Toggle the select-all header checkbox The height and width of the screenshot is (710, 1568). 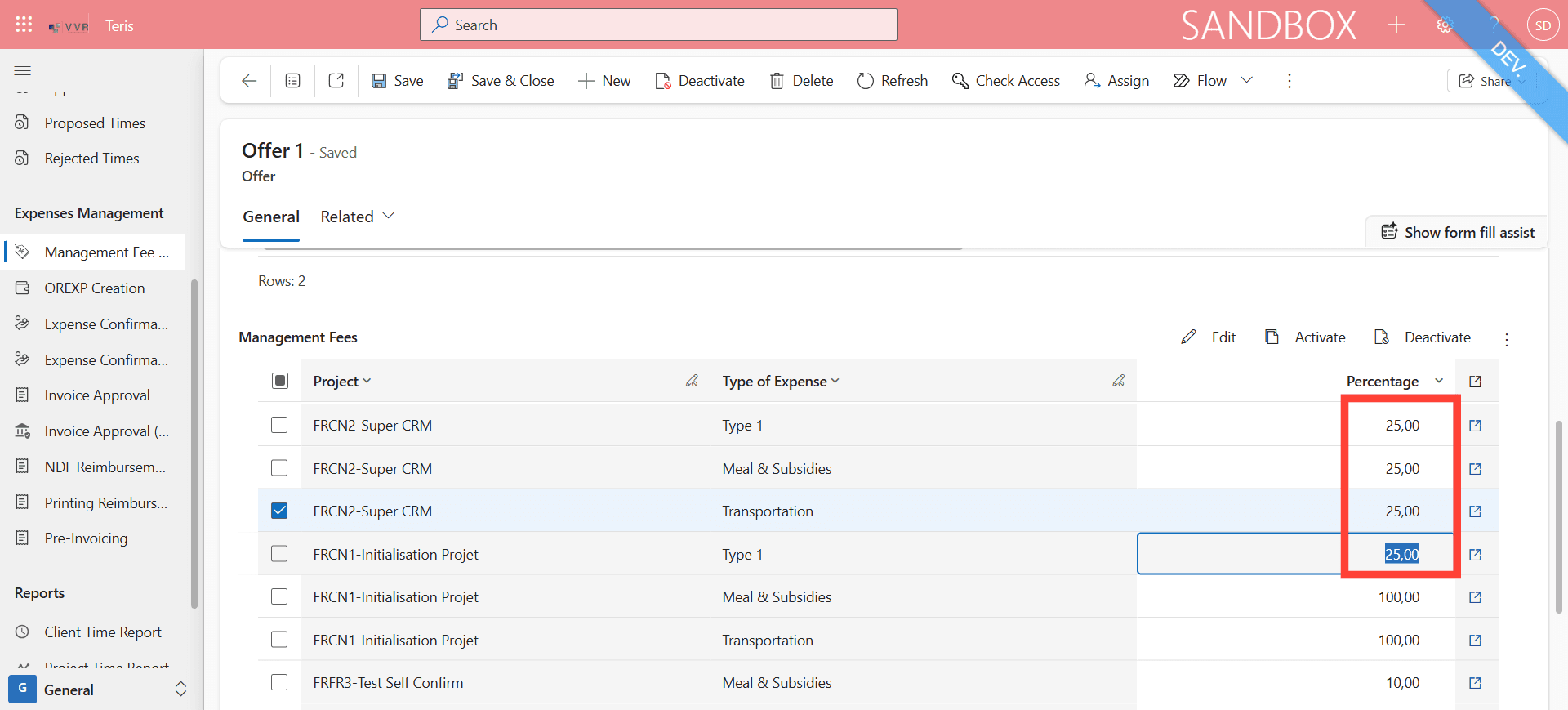point(280,381)
